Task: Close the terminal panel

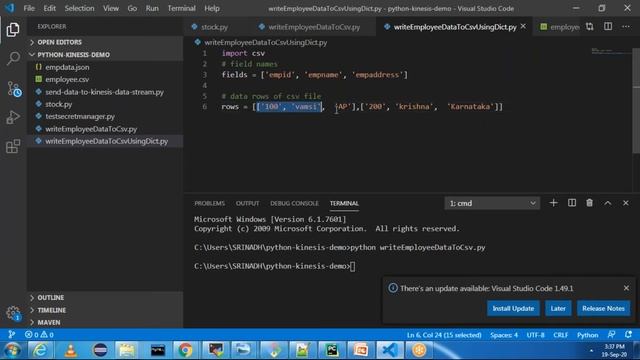Action: [626, 203]
